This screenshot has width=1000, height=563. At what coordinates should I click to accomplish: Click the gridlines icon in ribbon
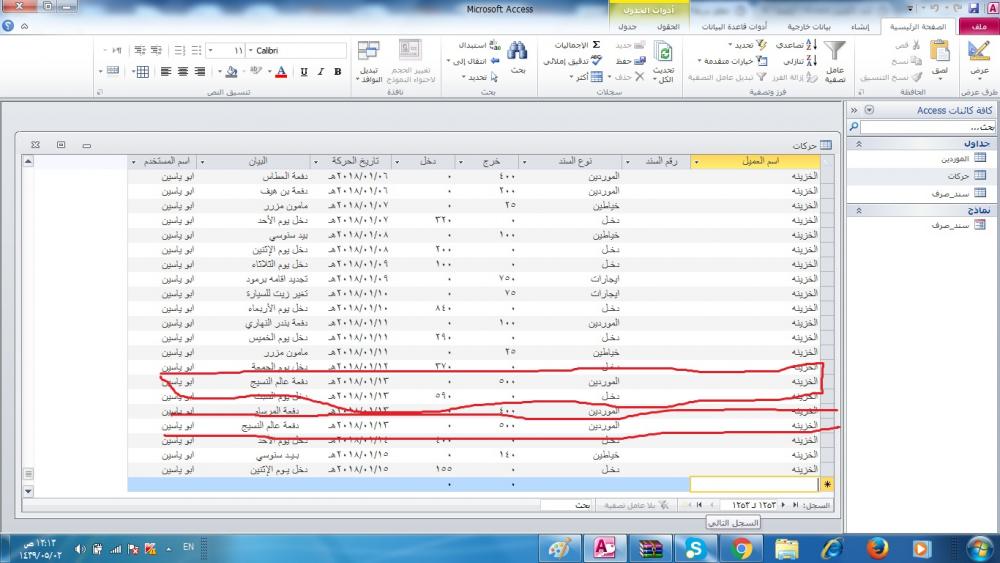click(142, 71)
